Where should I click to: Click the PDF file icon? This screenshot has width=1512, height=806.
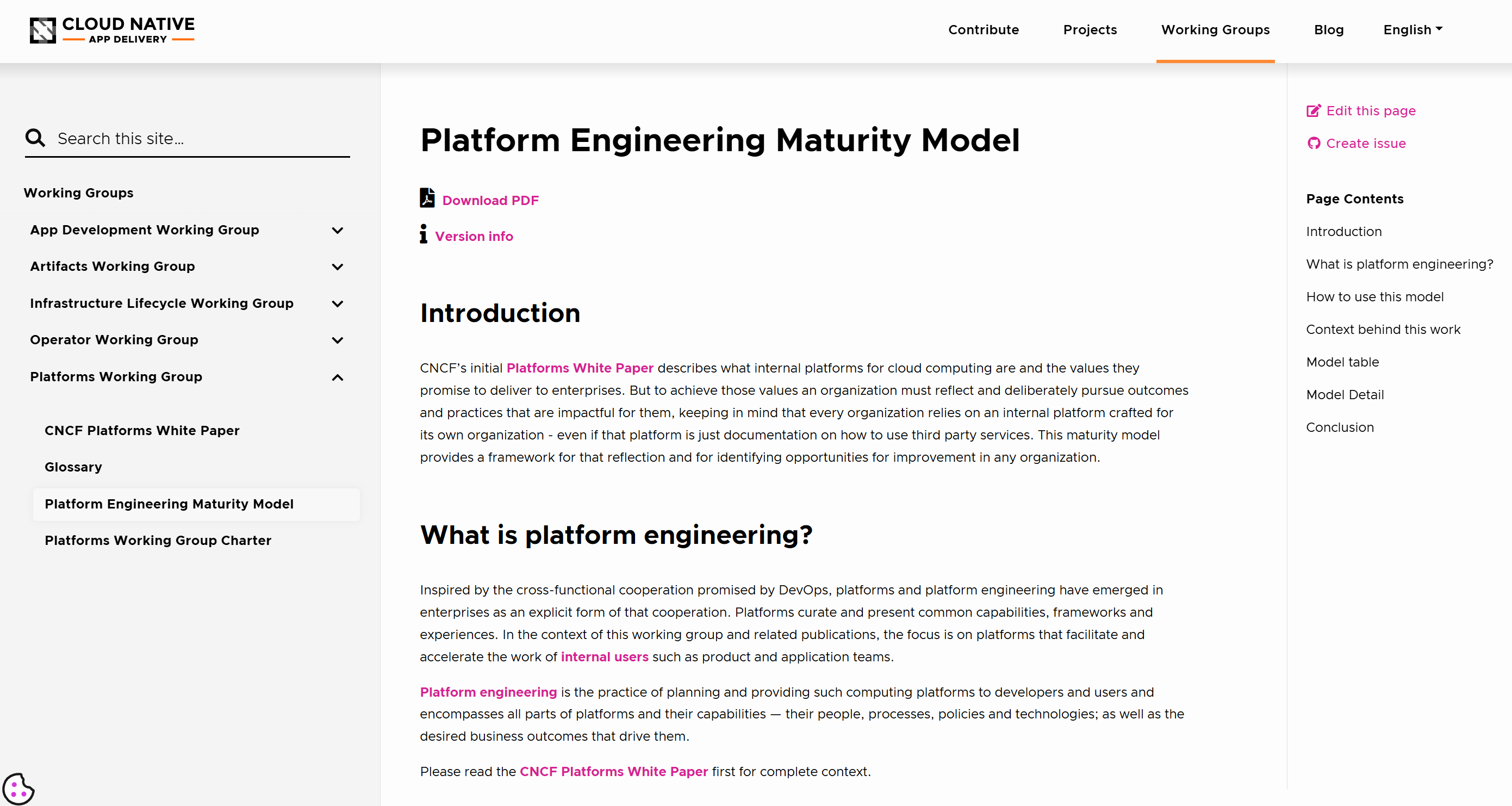pos(427,198)
